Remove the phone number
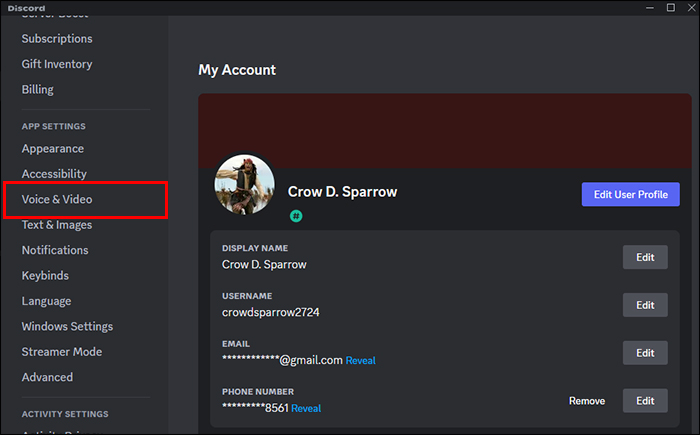 pos(587,401)
